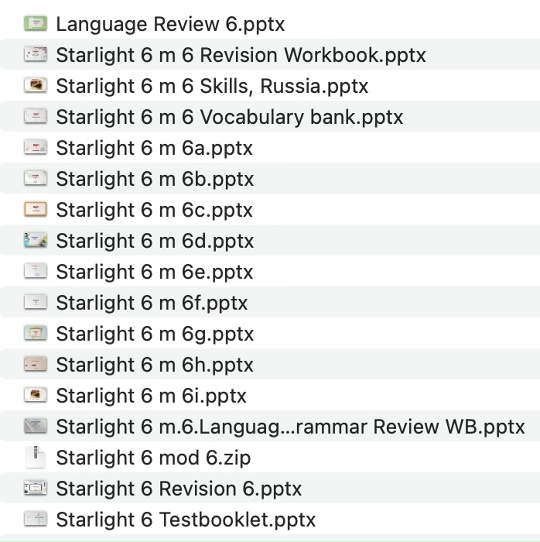Click the Starlight 6 m 6i.pptx icon
The width and height of the screenshot is (540, 542).
pyautogui.click(x=36, y=395)
